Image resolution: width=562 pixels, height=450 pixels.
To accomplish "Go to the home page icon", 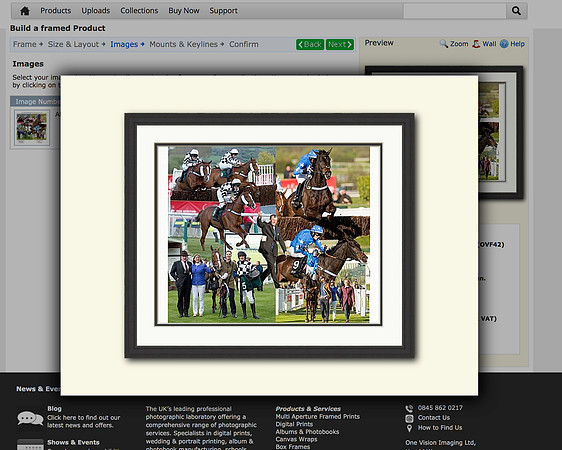I will pos(25,11).
